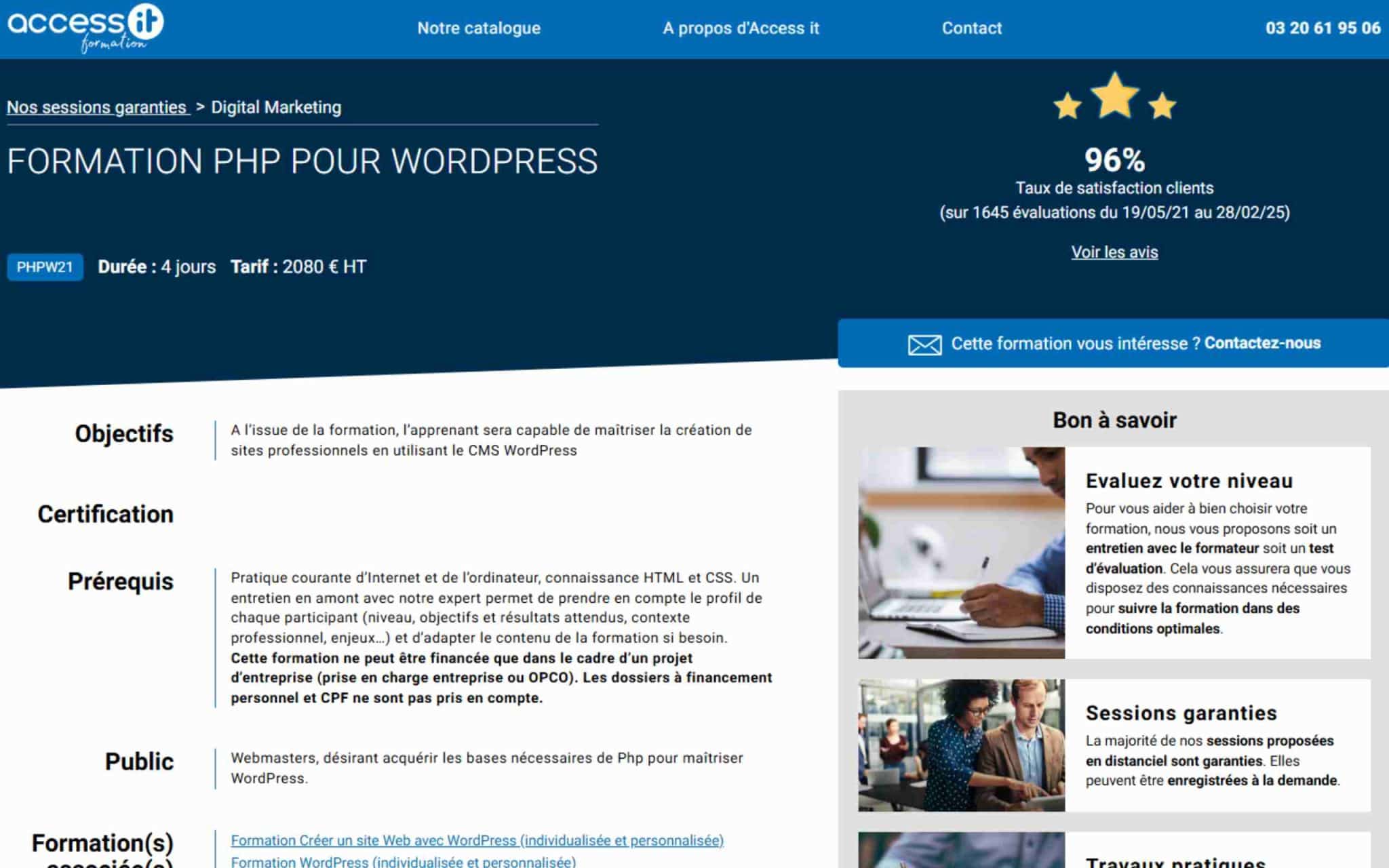Open A propos d'Access it menu

tap(741, 28)
